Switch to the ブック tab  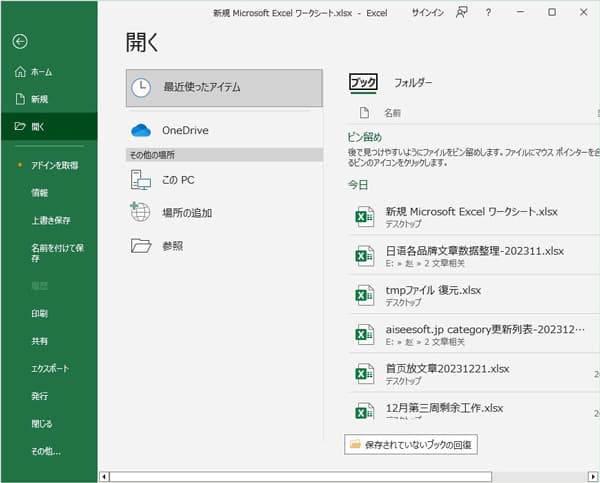(363, 82)
